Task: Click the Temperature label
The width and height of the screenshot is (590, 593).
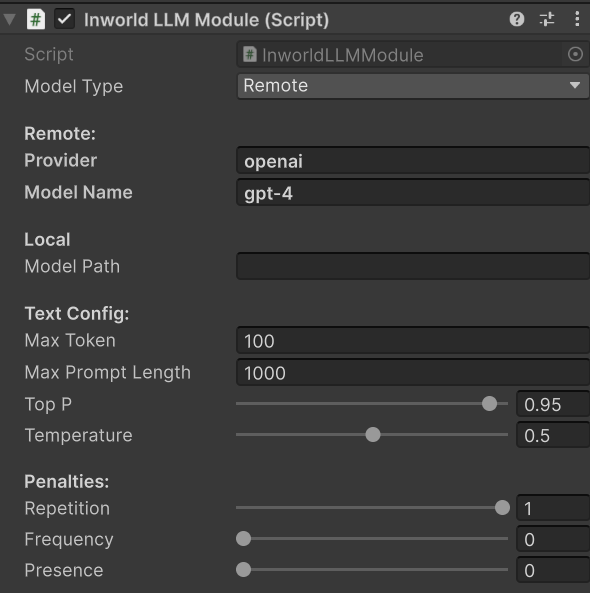Action: click(x=78, y=436)
